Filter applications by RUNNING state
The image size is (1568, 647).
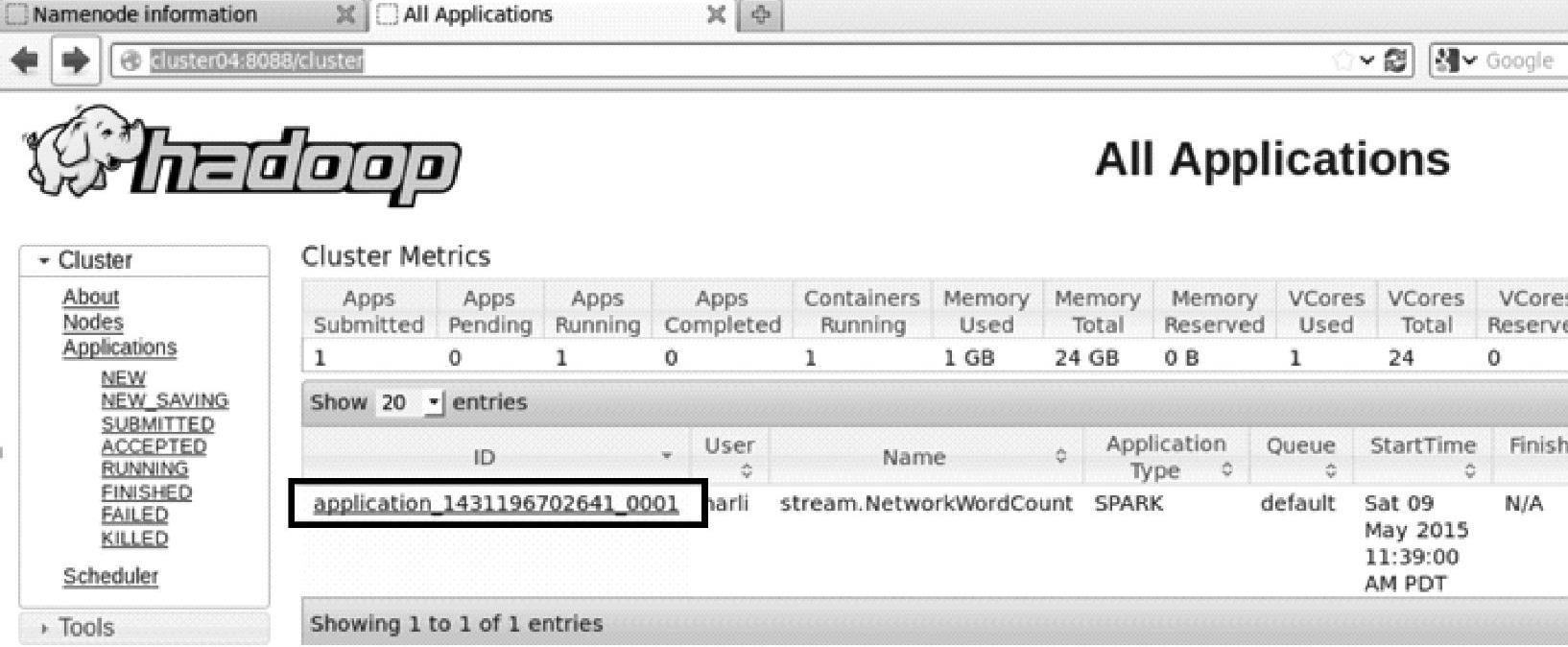[145, 468]
